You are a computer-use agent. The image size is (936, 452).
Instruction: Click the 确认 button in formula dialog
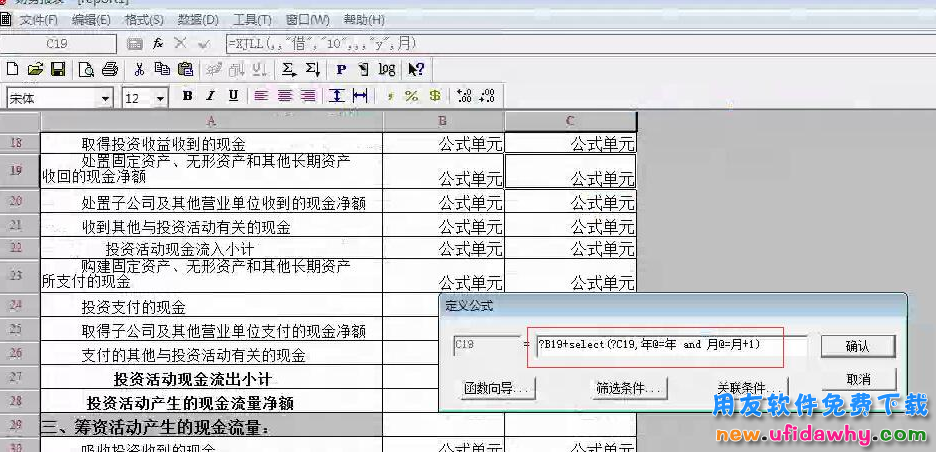(x=857, y=346)
